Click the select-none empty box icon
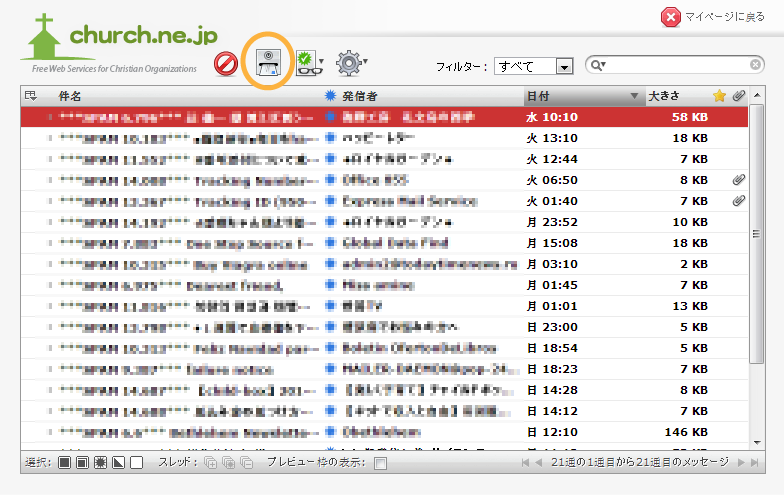 coord(136,463)
